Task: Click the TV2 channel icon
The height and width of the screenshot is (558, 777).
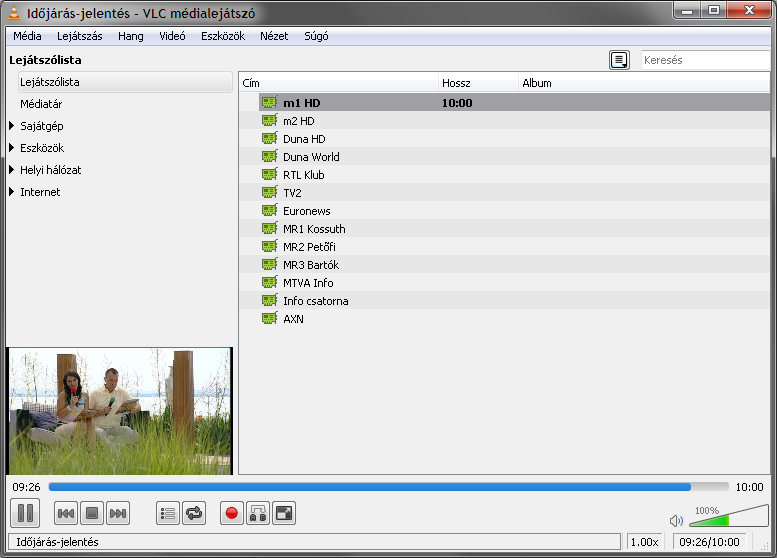Action: [270, 192]
